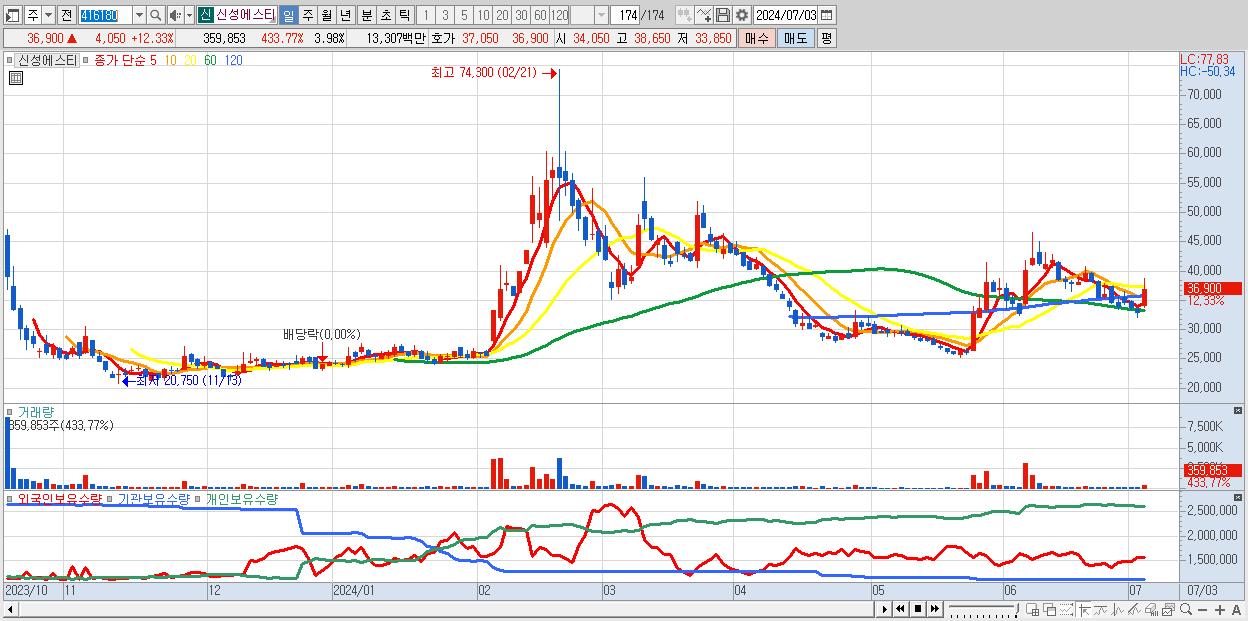
Task: Click the A text size icon
Action: [x=1237, y=609]
